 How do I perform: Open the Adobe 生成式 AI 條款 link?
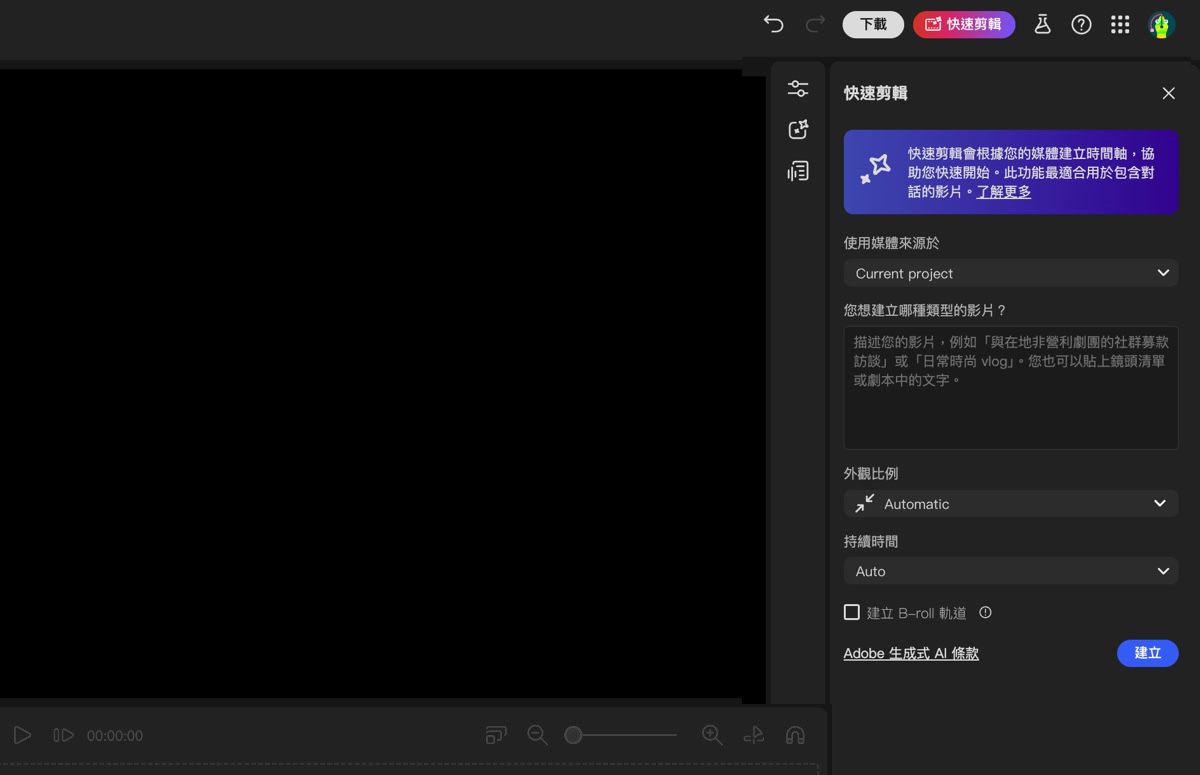pyautogui.click(x=910, y=653)
